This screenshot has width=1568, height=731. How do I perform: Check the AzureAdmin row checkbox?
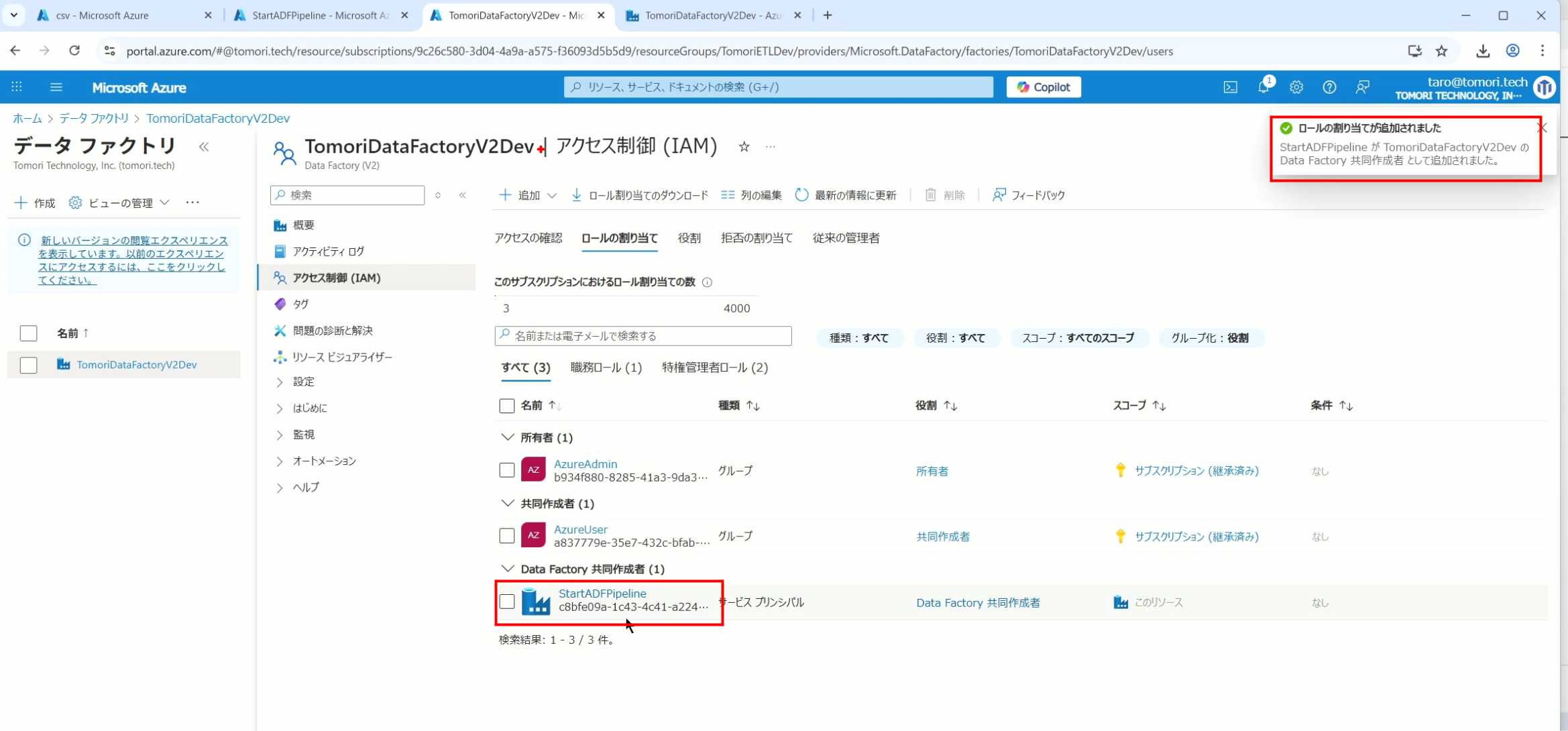tap(507, 470)
